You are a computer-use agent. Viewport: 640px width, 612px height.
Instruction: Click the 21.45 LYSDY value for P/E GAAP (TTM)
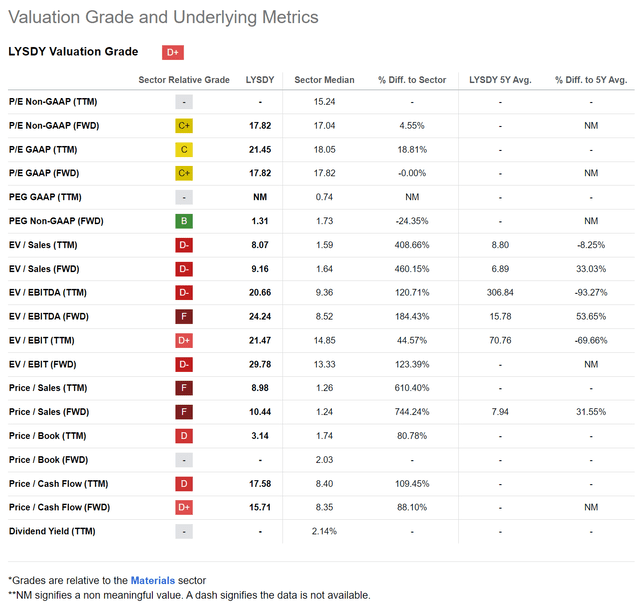point(260,149)
